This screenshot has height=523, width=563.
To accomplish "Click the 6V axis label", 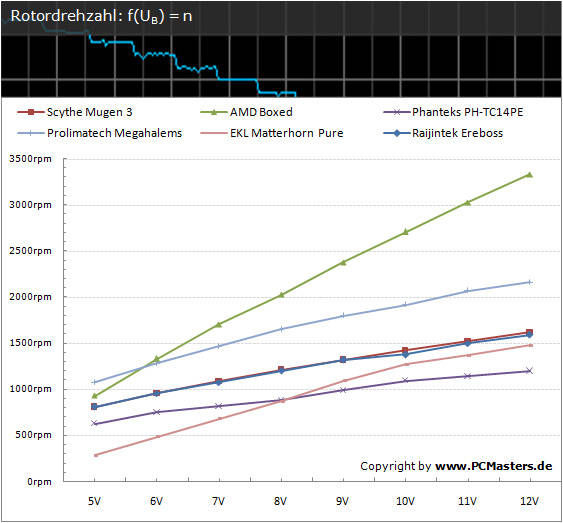I will 157,501.
